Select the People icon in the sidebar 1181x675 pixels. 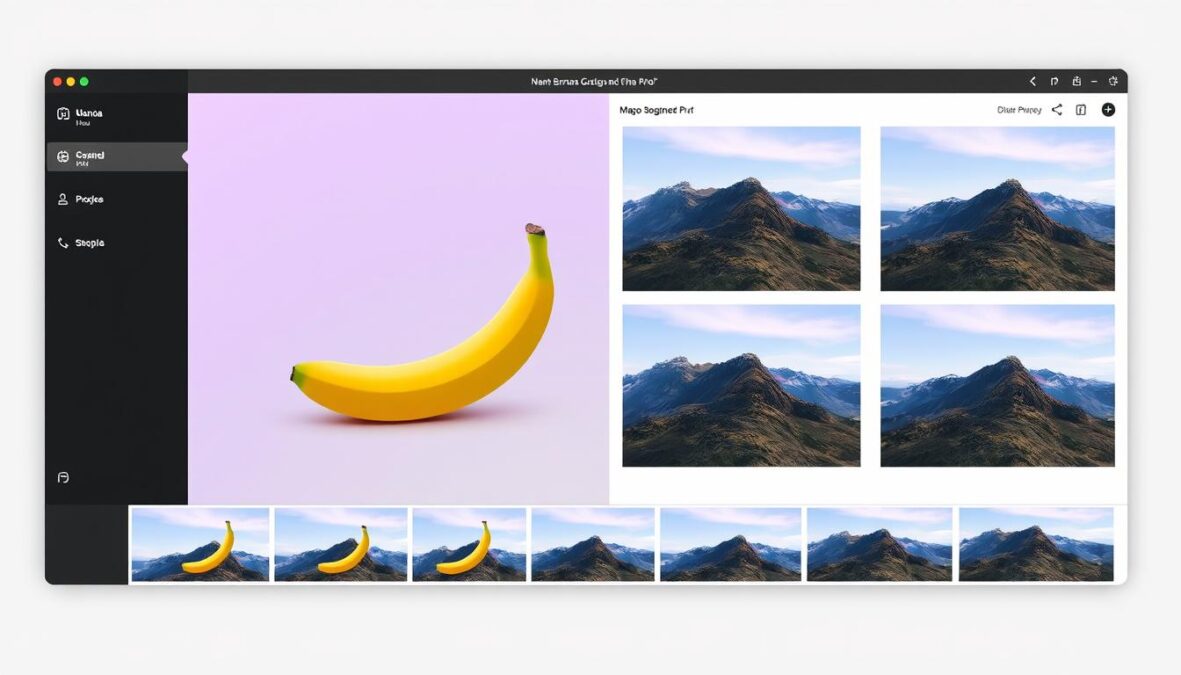[62, 199]
